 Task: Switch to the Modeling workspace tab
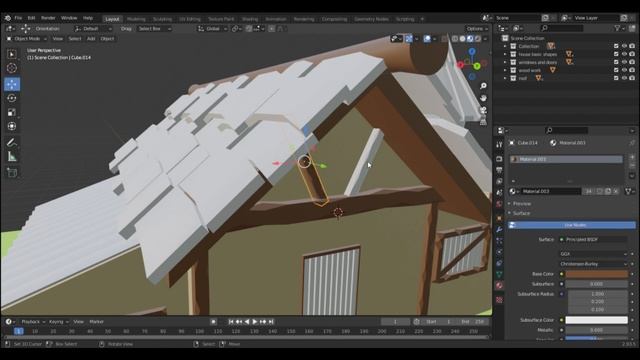click(136, 19)
